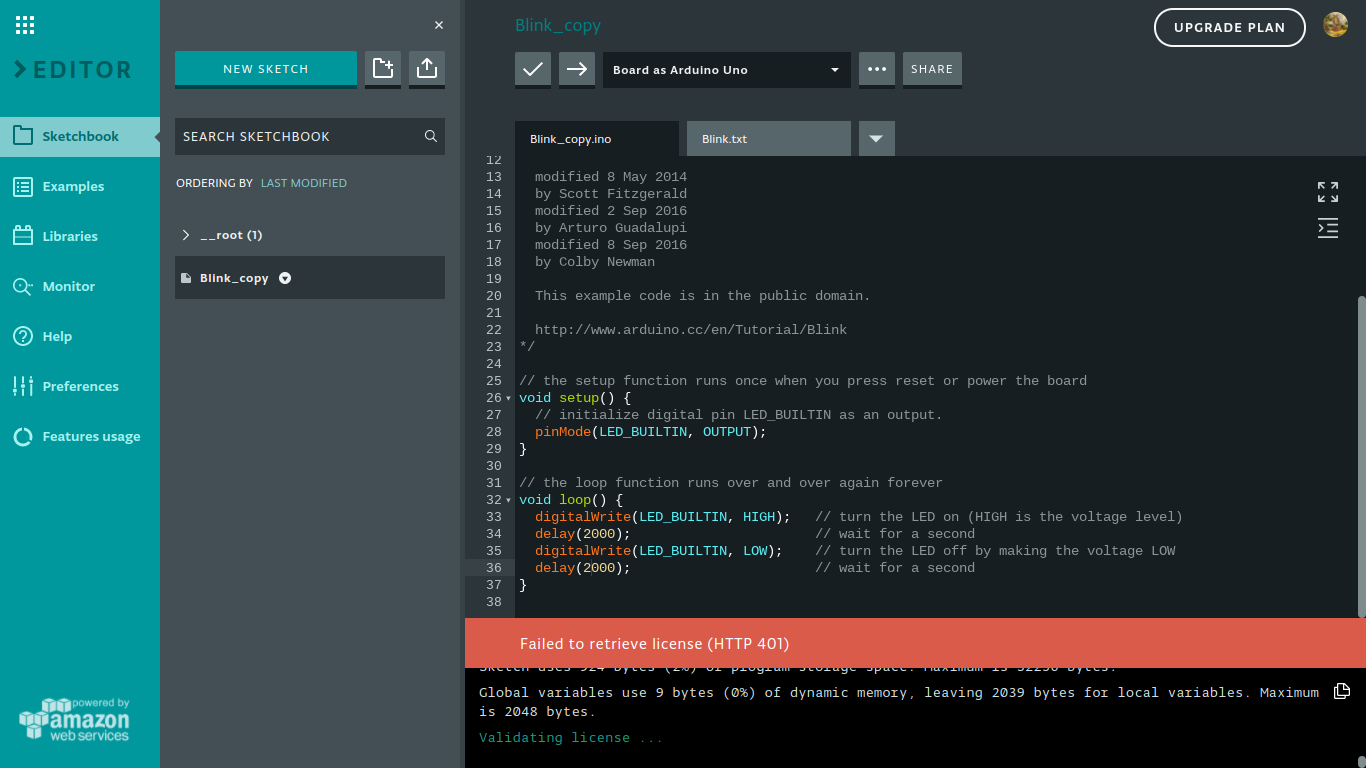1366x768 pixels.
Task: Click the Features usage circle icon
Action: click(24, 436)
